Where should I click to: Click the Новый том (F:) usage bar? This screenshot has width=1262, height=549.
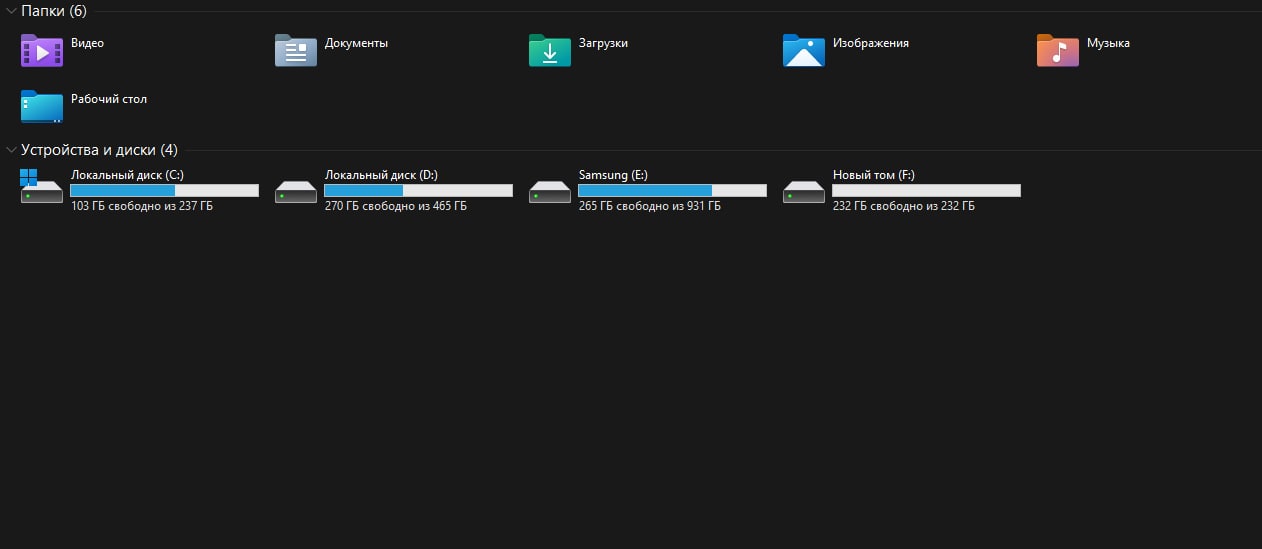point(927,190)
